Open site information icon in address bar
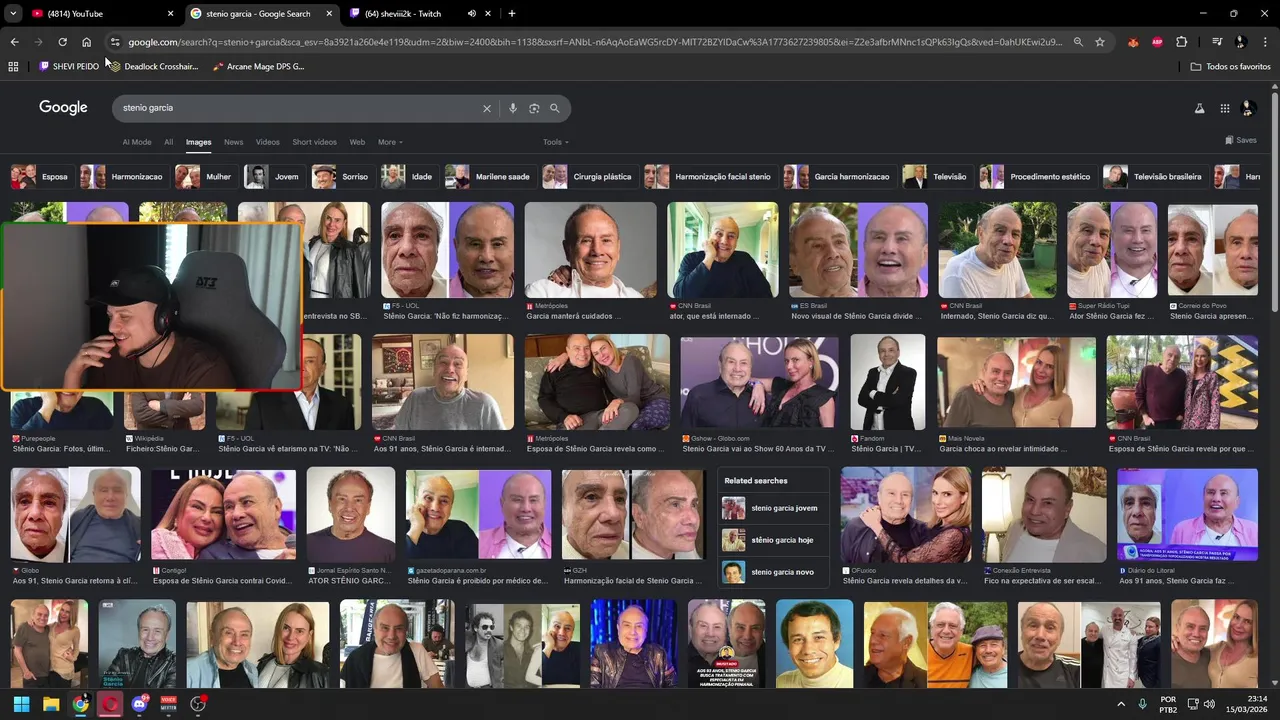1280x720 pixels. pos(115,42)
